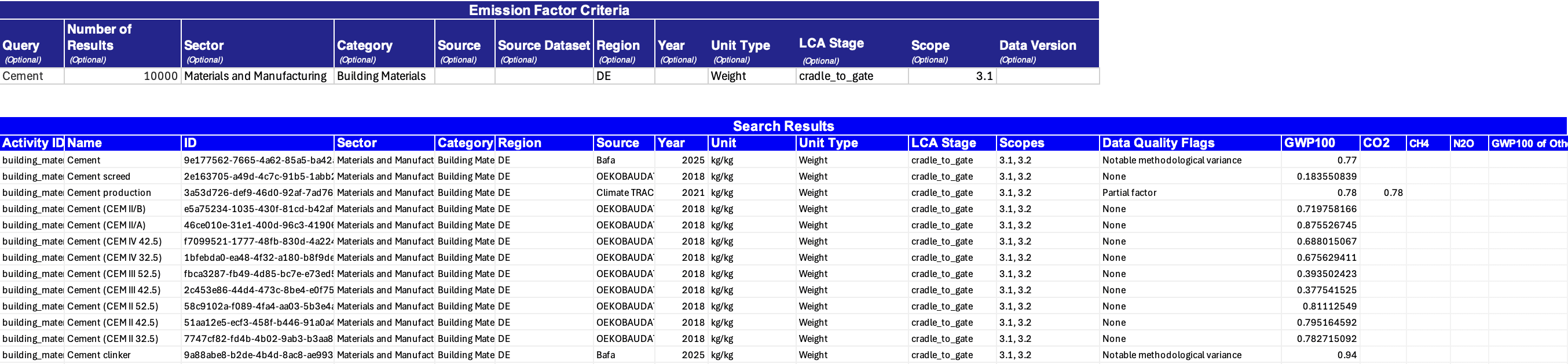Click the Sector criteria cell Materials and Manufacturing
The height and width of the screenshot is (364, 1568).
coord(257,76)
